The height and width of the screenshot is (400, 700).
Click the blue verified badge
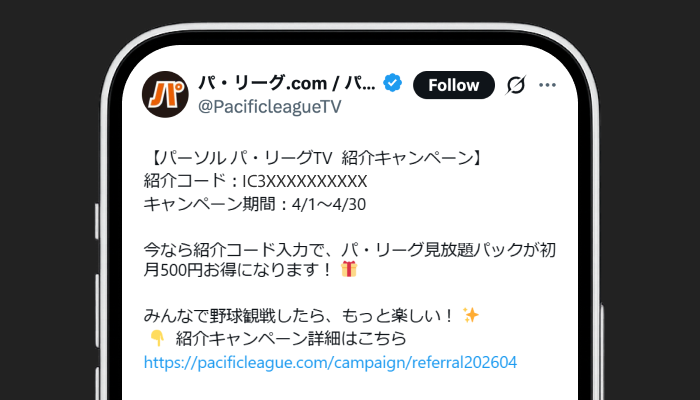[x=392, y=83]
